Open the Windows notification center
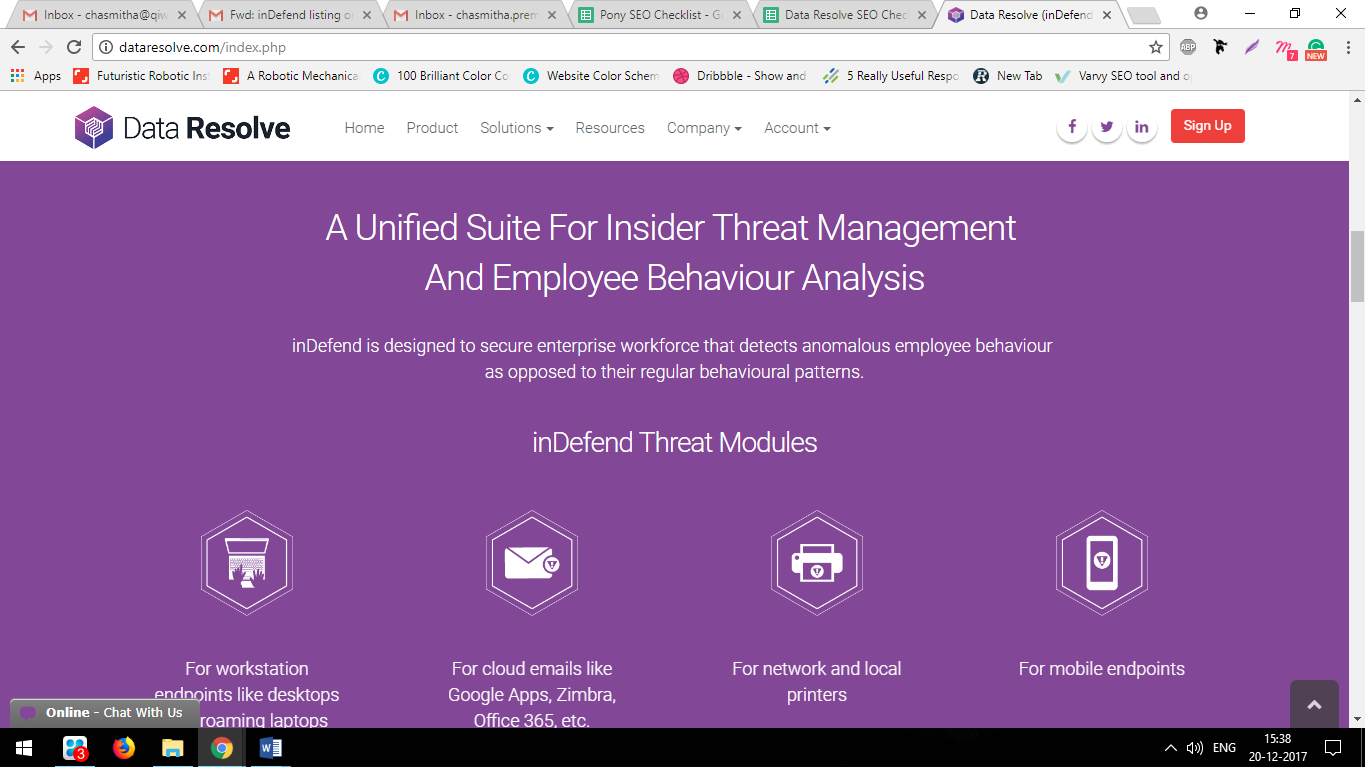1365x767 pixels. point(1332,748)
